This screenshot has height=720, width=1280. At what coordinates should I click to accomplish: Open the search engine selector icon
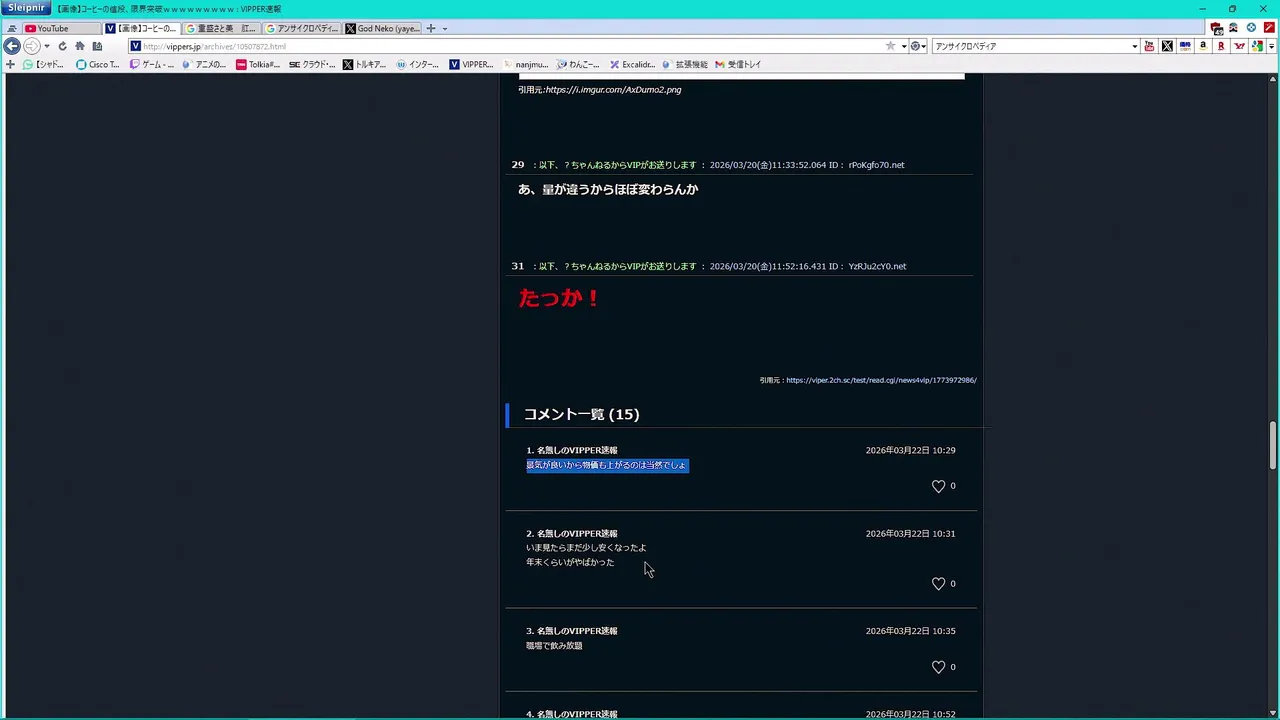917,46
